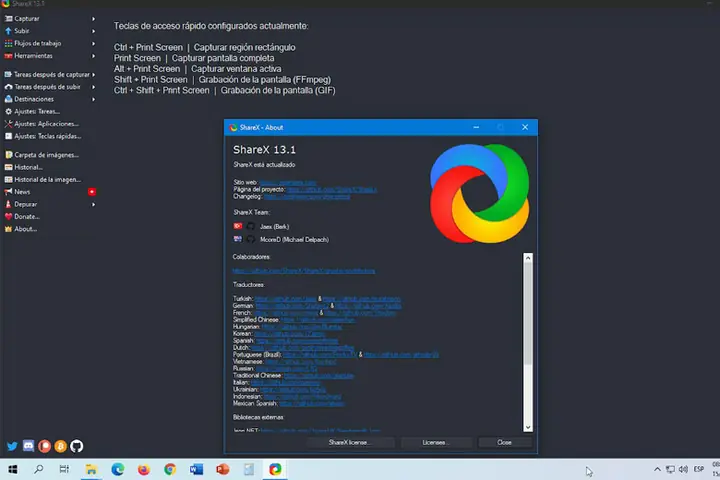Open ShareX Twitter page icon
The image size is (720, 480).
click(12, 446)
